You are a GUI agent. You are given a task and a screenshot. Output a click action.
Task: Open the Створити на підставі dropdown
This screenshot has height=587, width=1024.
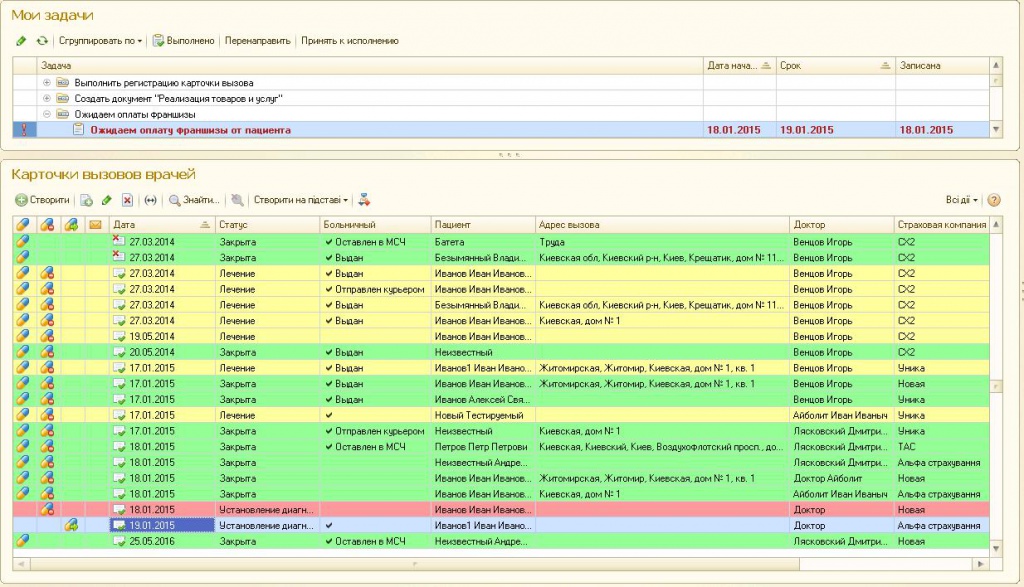(x=301, y=200)
